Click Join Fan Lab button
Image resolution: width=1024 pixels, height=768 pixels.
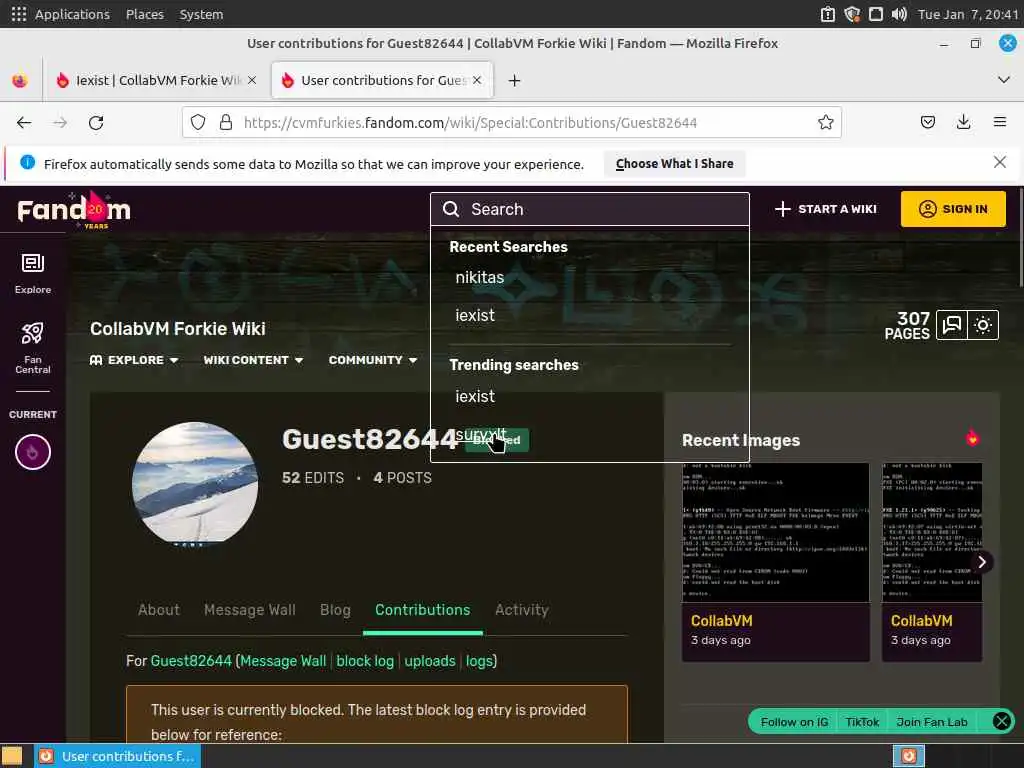click(932, 722)
